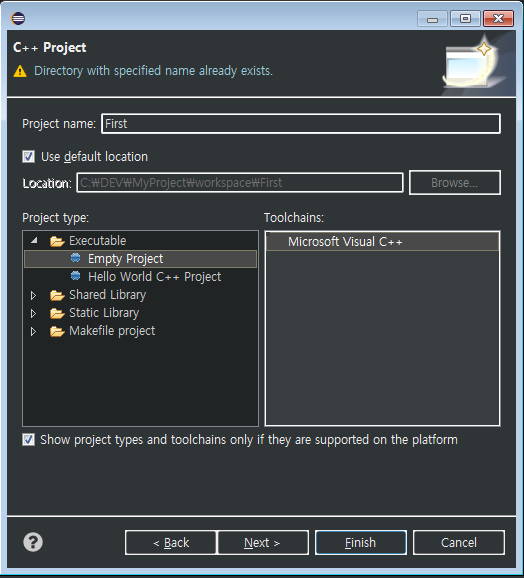
Task: Expand the Makefile project tree node
Action: (33, 331)
